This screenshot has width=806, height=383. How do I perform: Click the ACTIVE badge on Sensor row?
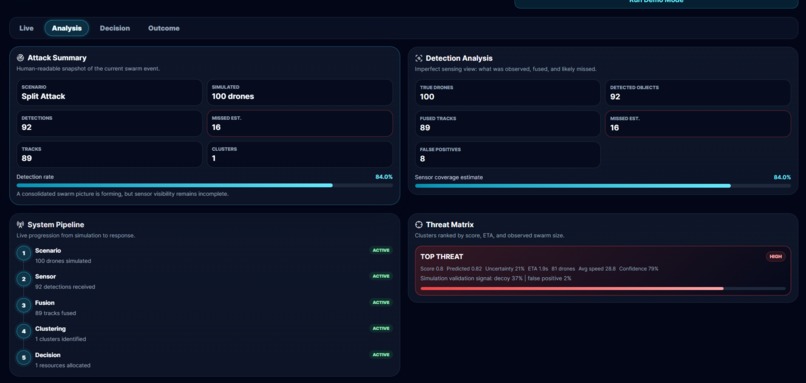coord(381,276)
